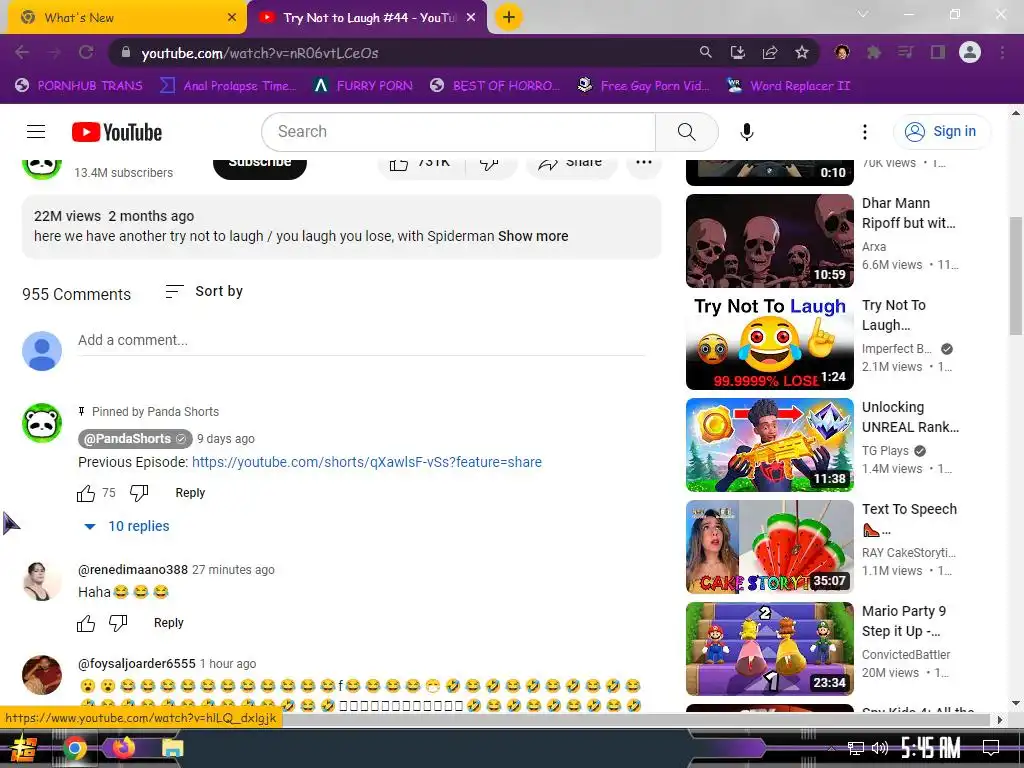Like the PandaShorts pinned comment
Viewport: 1024px width, 768px height.
[86, 493]
